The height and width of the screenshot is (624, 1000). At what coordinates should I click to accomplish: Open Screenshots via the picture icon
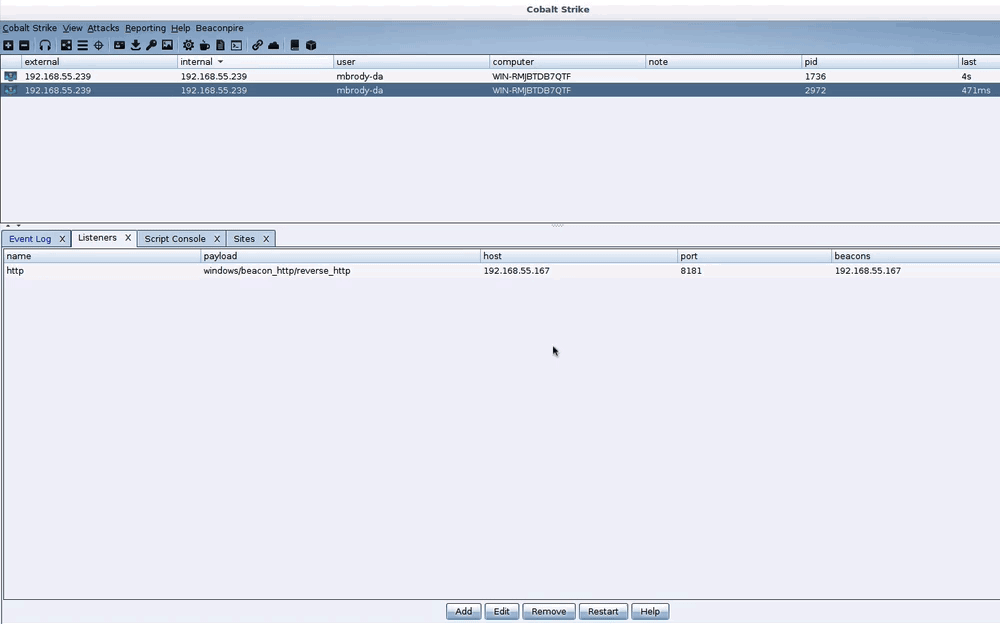point(167,45)
